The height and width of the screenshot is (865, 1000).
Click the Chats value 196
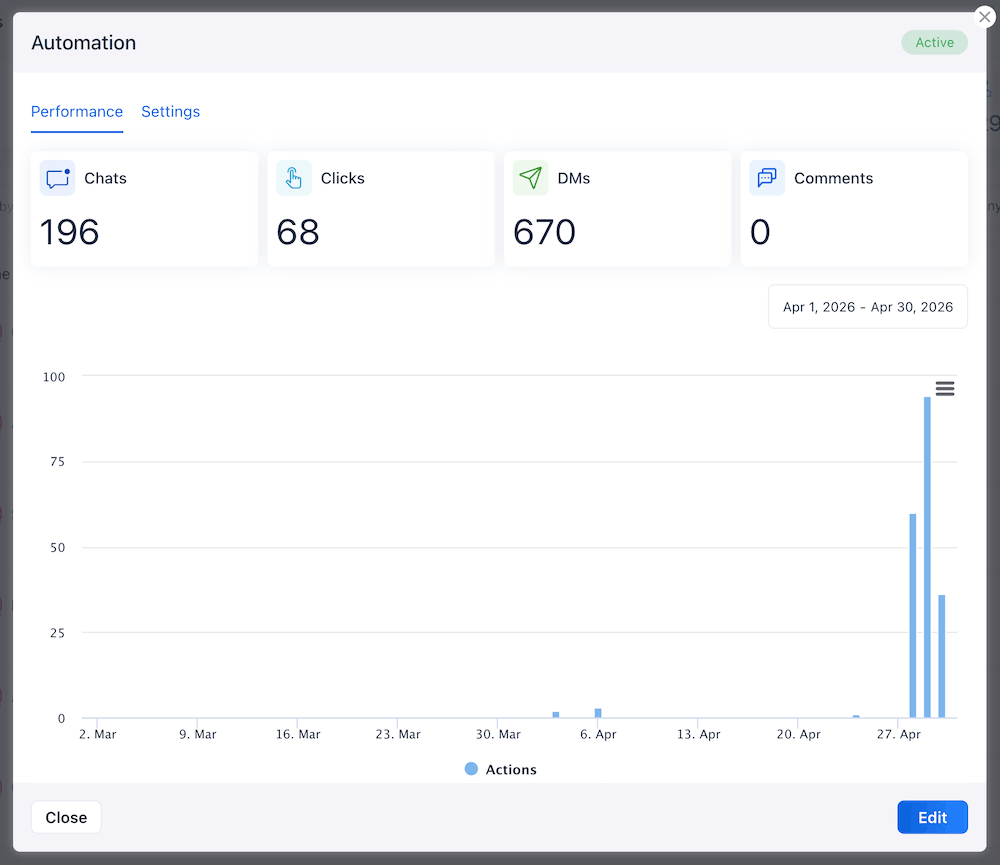70,232
